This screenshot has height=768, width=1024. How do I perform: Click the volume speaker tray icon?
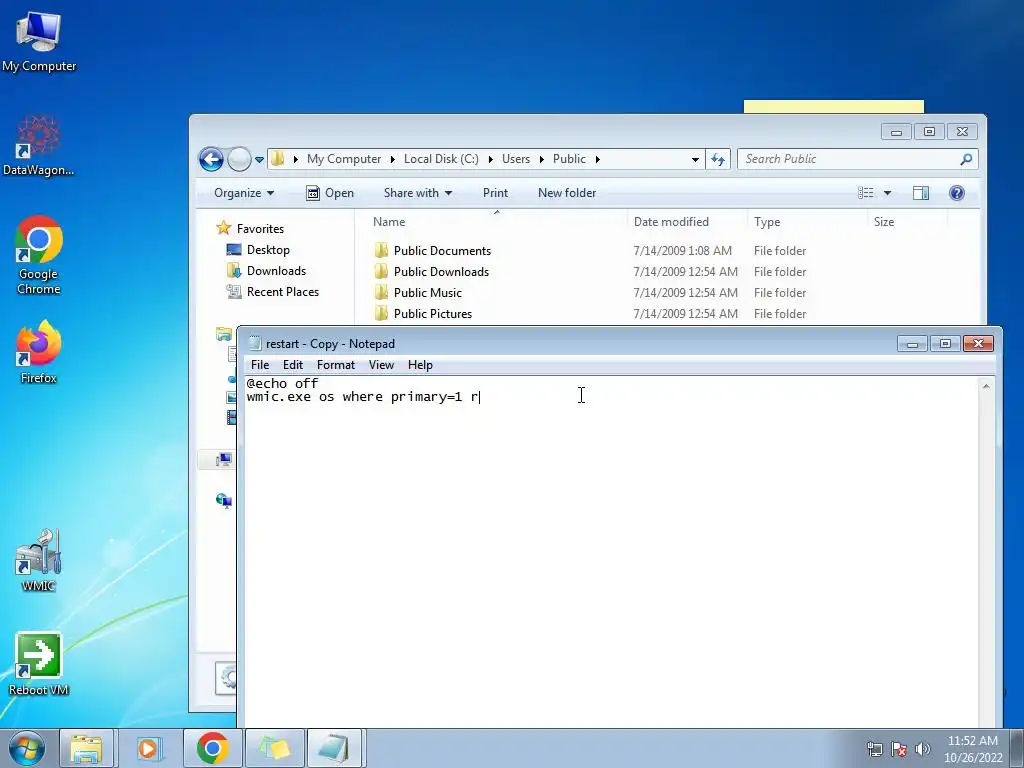point(923,749)
